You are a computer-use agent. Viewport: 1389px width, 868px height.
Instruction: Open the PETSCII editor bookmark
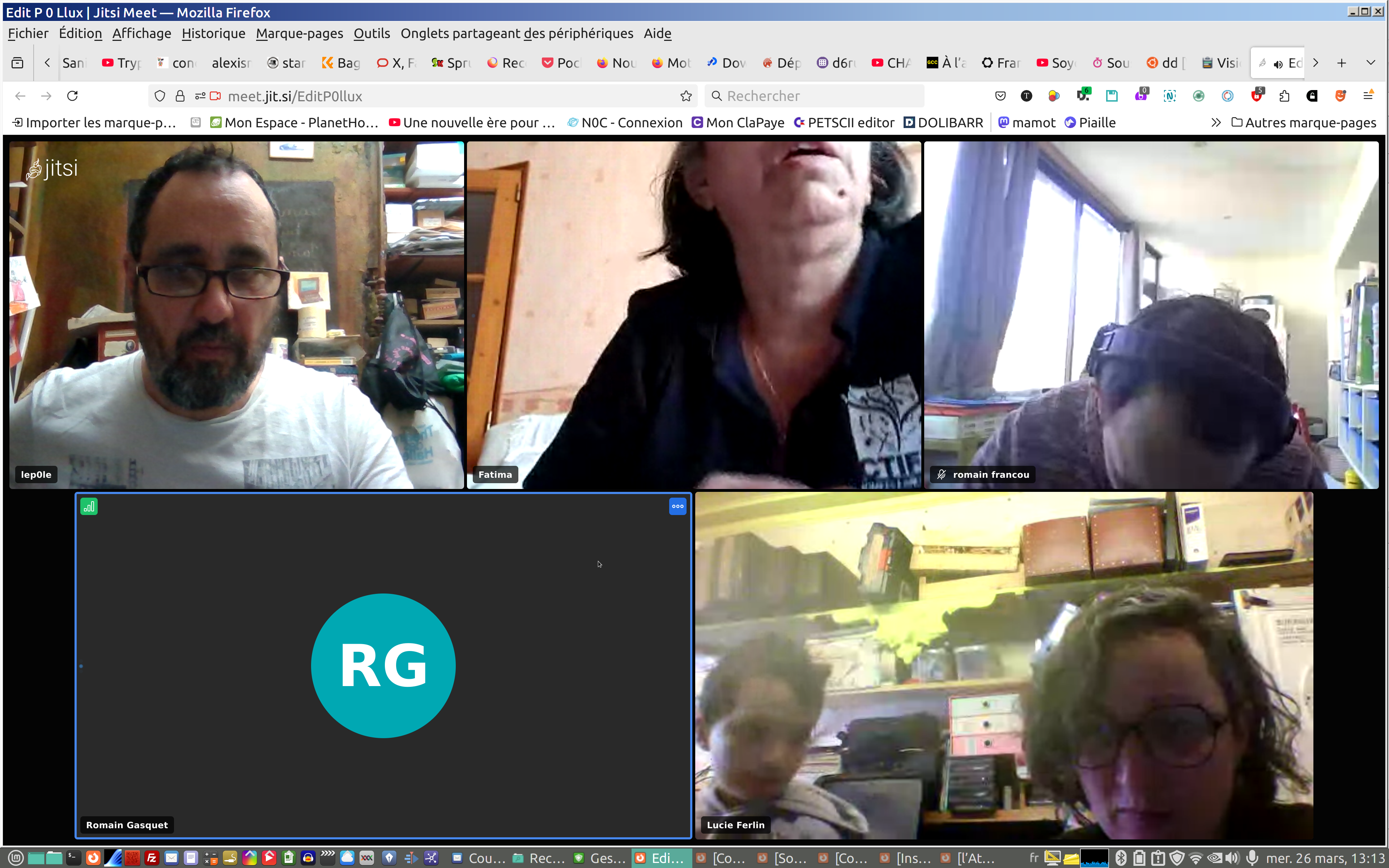pos(844,123)
